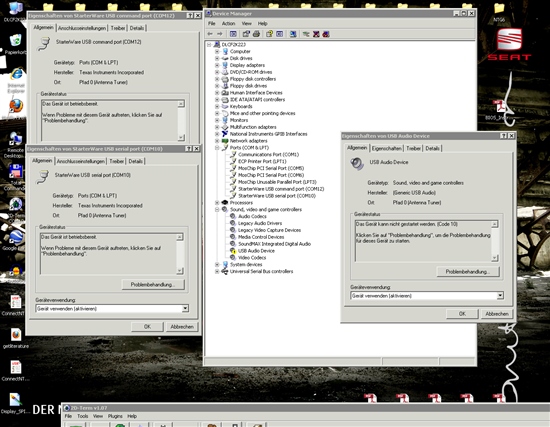
Task: Click the Properties icon in Device Manager toolbar
Action: point(246,34)
